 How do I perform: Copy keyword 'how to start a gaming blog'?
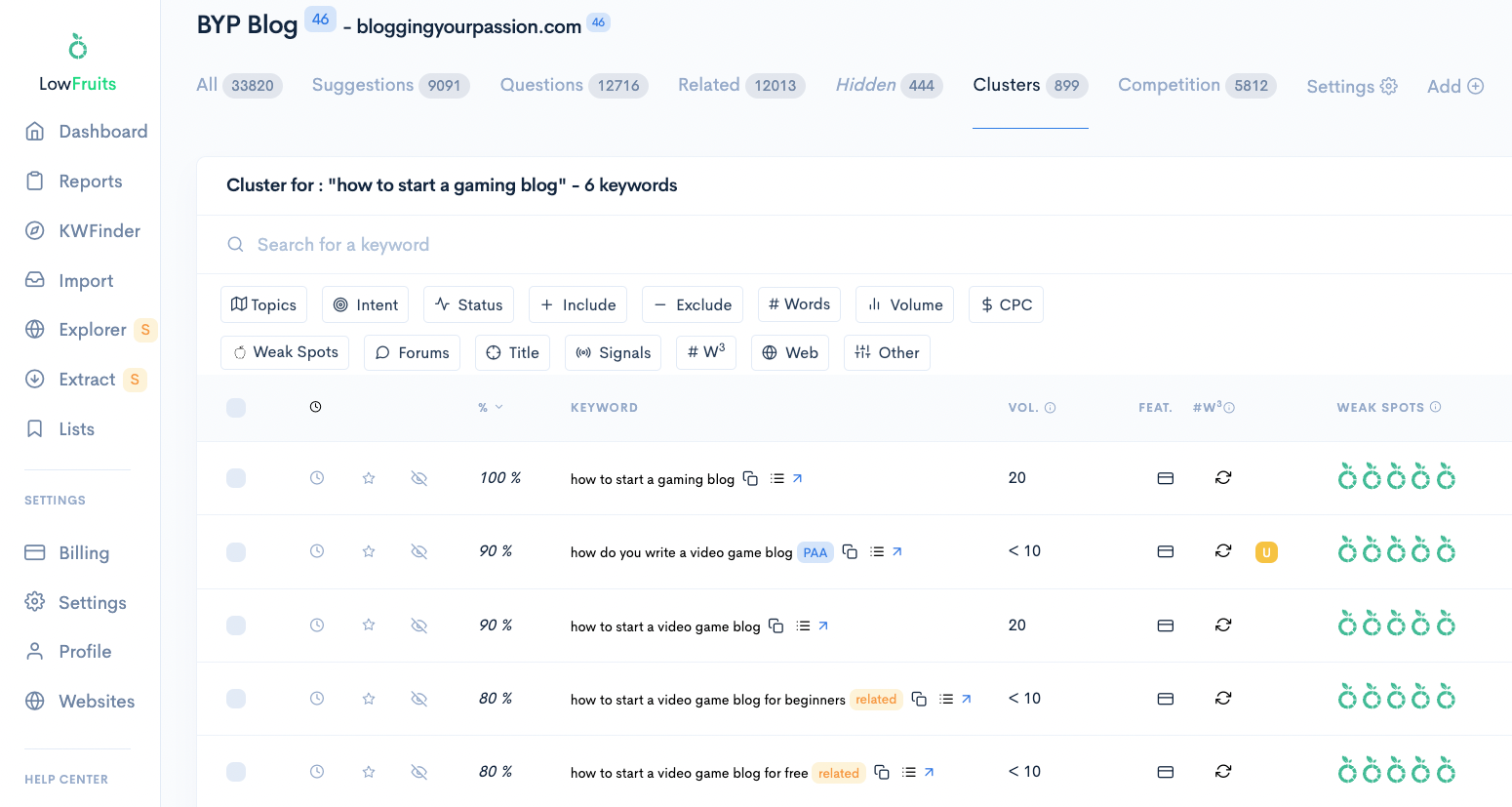750,478
